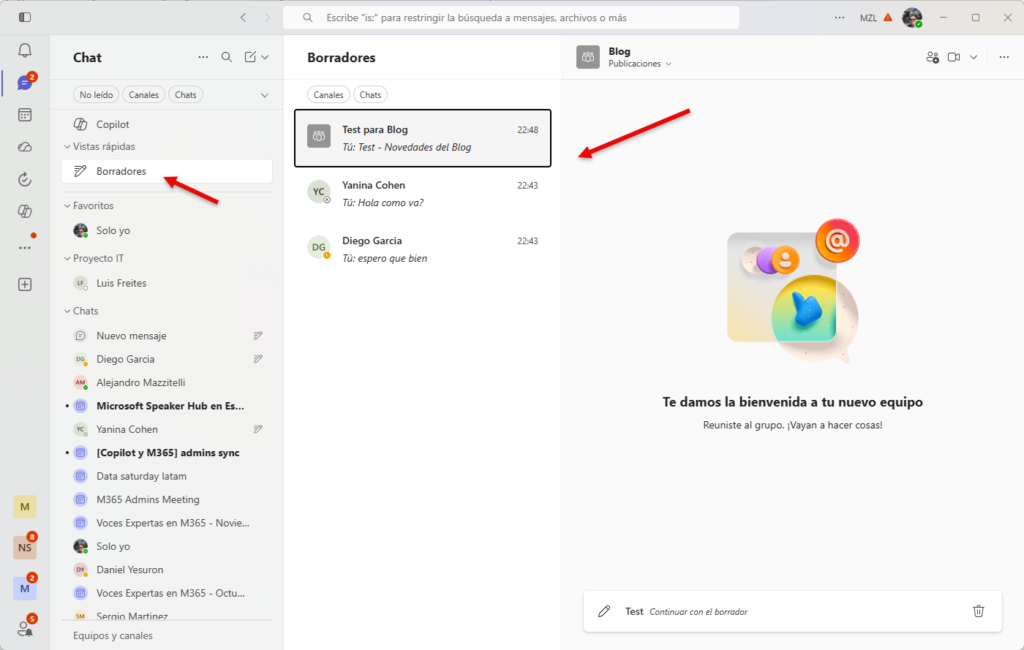Start a new chat with compose icon
This screenshot has width=1024, height=650.
coord(251,58)
